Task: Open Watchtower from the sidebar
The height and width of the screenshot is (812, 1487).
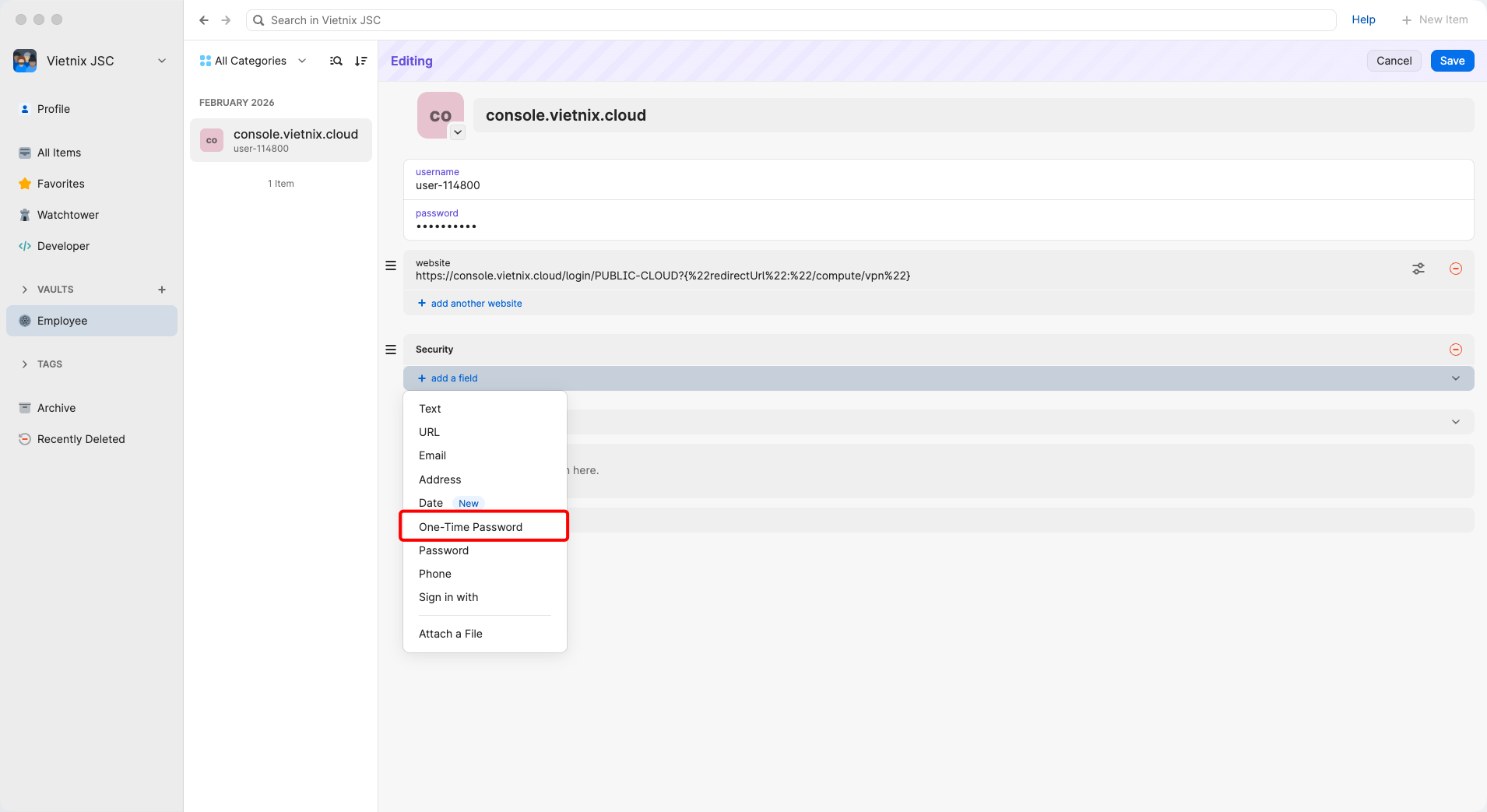Action: pyautogui.click(x=67, y=214)
